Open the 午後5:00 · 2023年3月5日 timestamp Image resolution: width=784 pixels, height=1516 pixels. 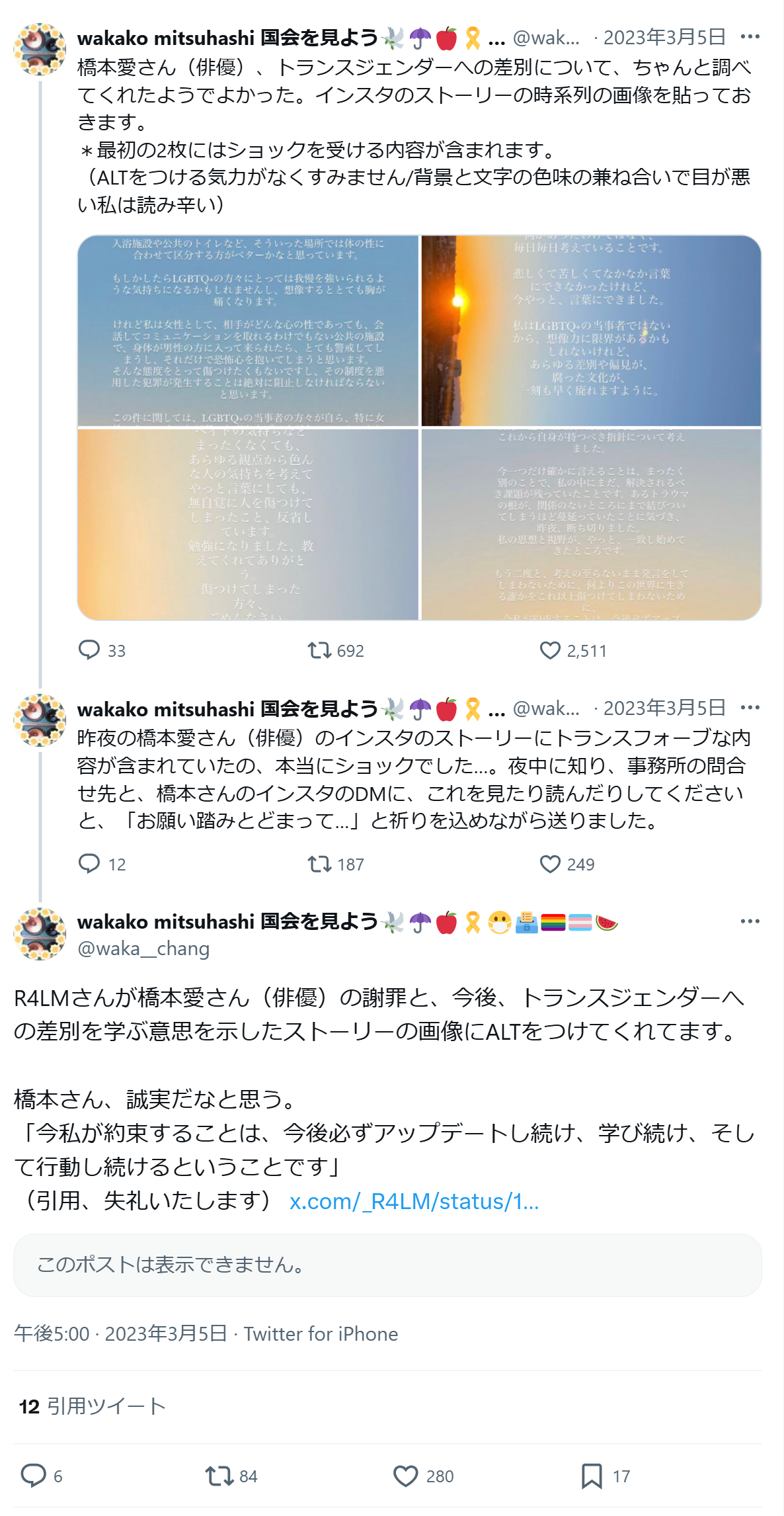pyautogui.click(x=120, y=1333)
